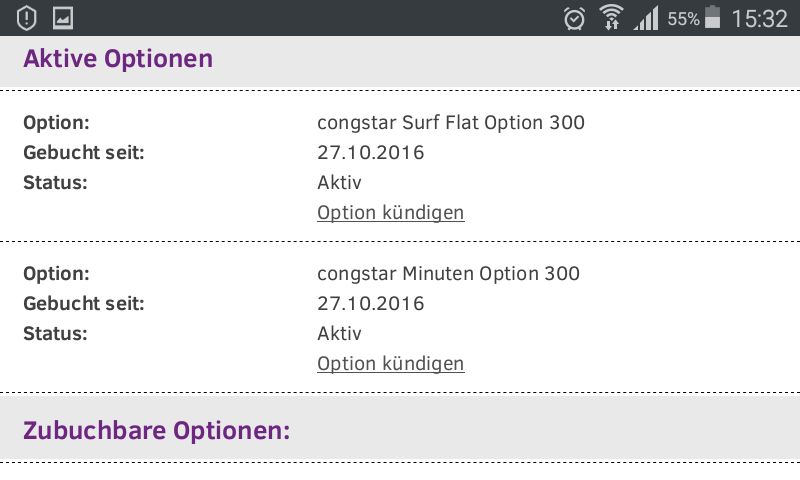Tap the congstar Minuten Option 300 name
Viewport: 800px width, 480px height.
448,273
